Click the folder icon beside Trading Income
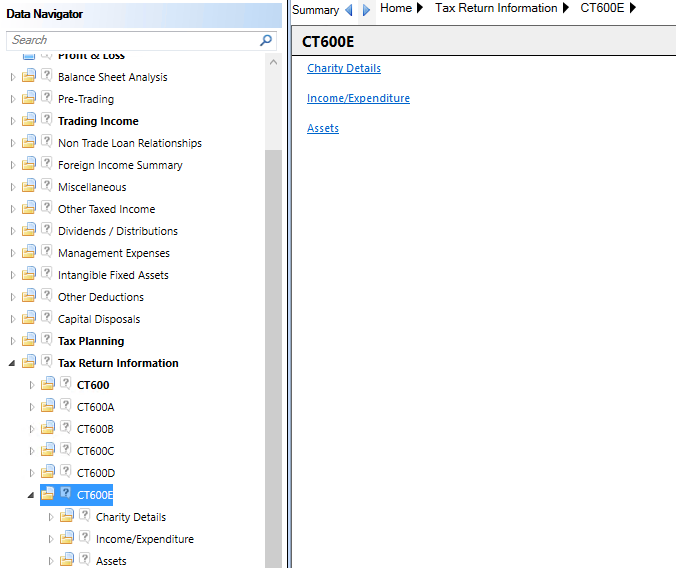This screenshot has width=676, height=568. click(x=29, y=120)
